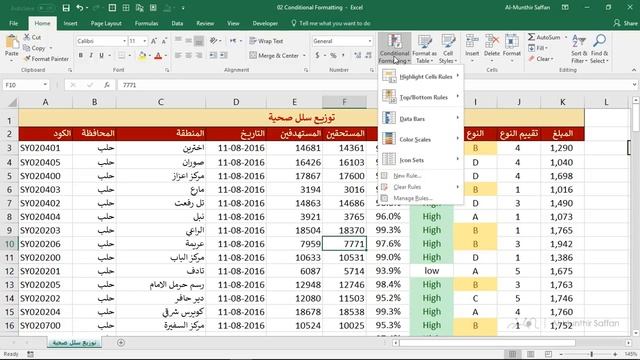Add a new sheet with plus icon
Screen dimensions: 640x360
(x=121, y=343)
